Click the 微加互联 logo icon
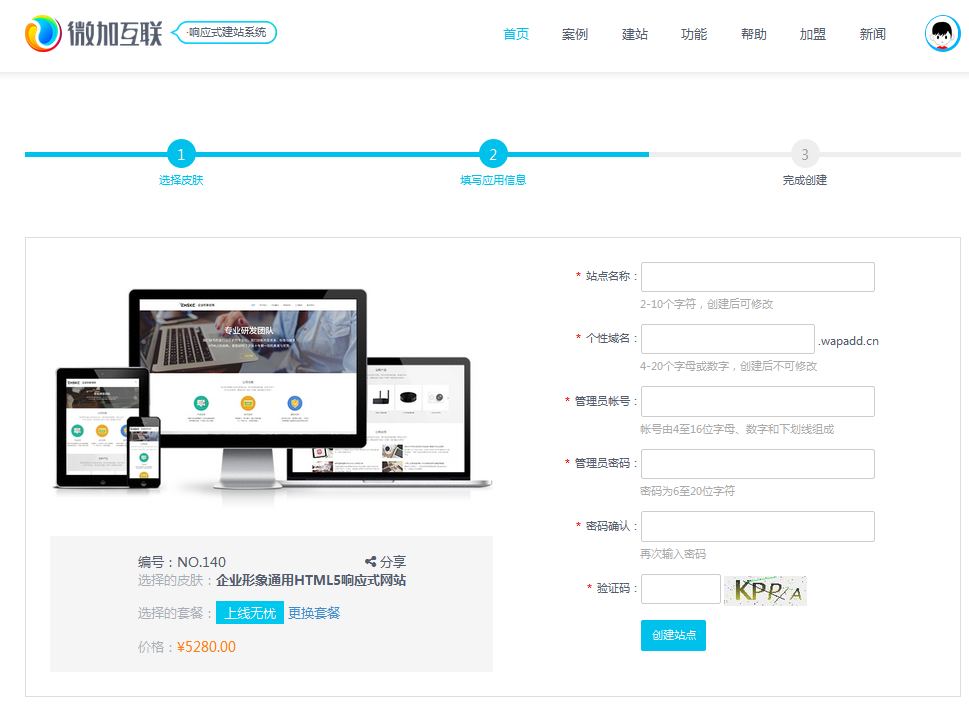 point(43,34)
